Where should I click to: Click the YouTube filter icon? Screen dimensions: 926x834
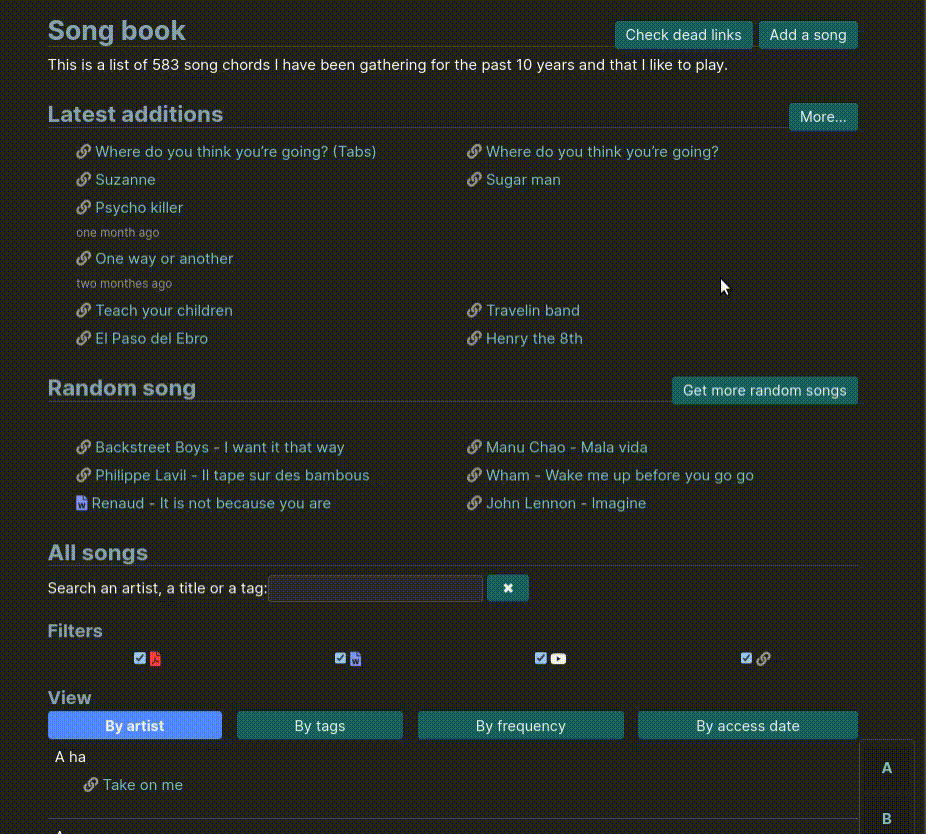[x=558, y=659]
